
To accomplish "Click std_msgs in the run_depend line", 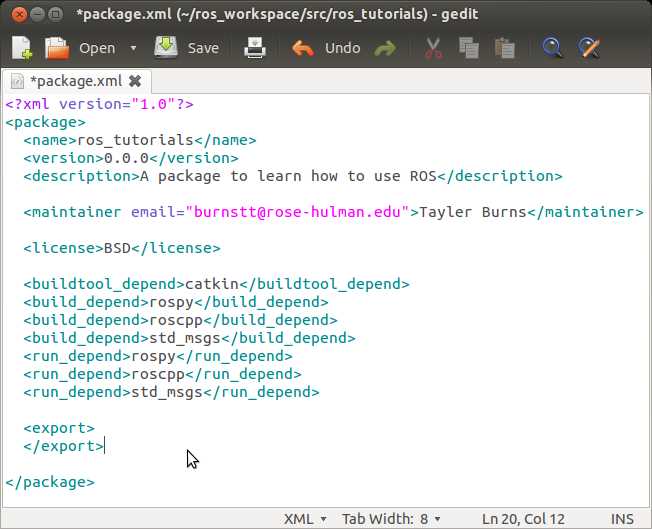I will pos(167,392).
